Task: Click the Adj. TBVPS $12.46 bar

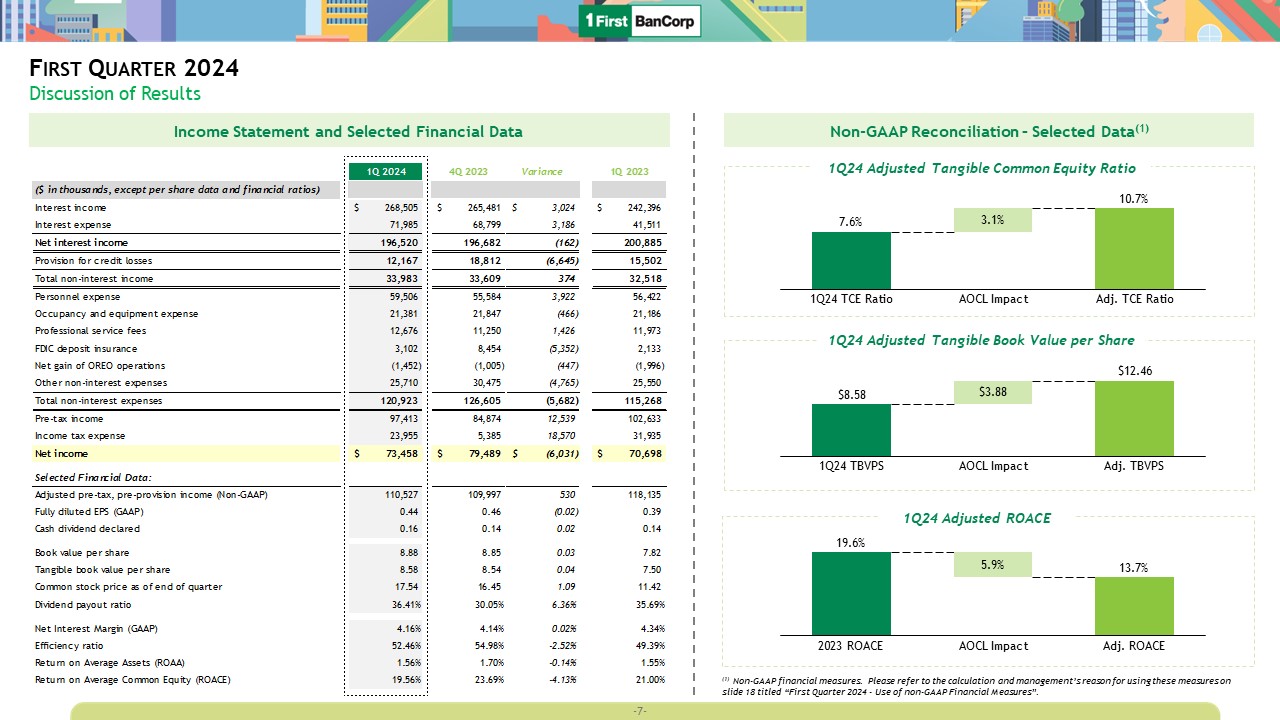Action: 1134,418
